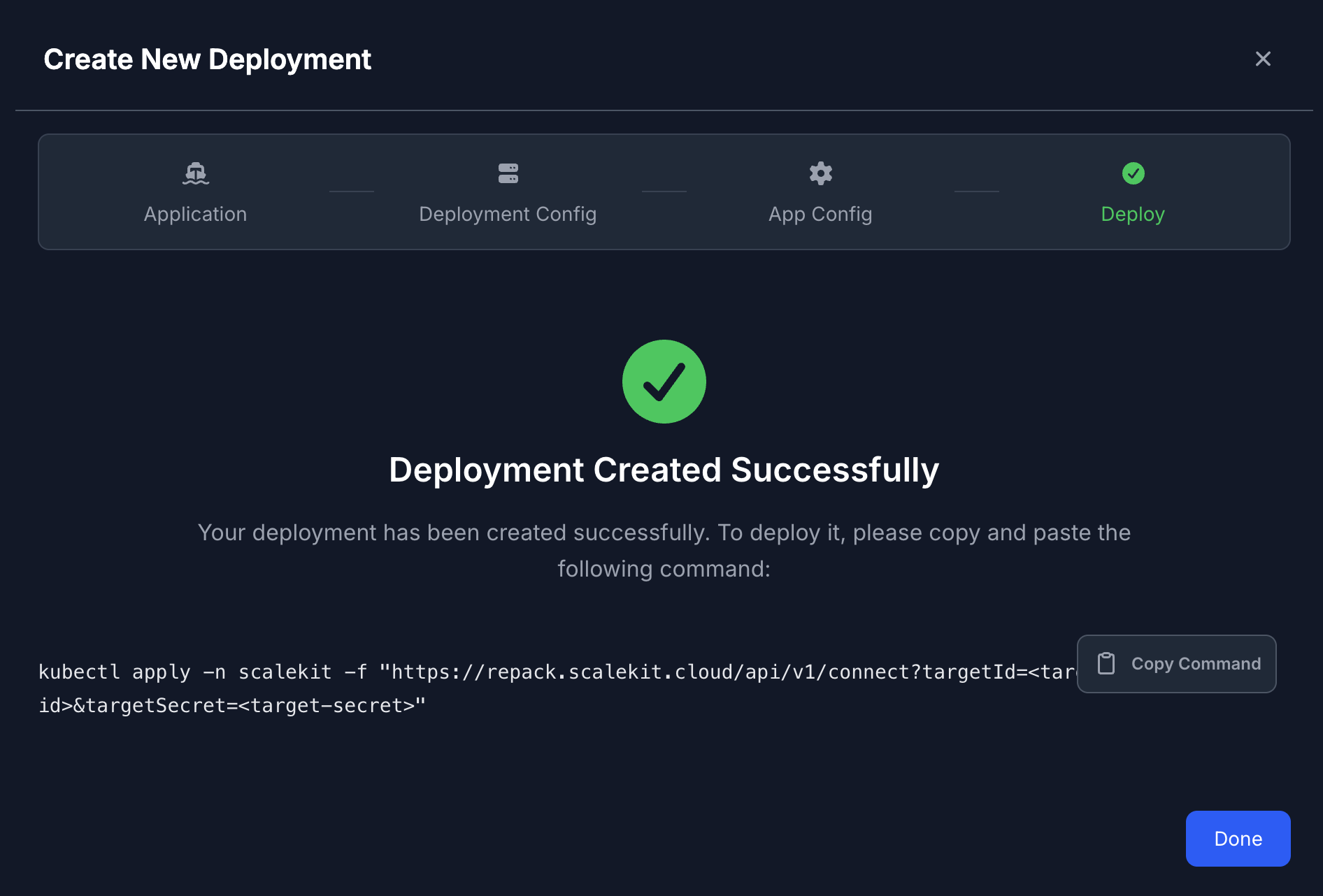Go to the Application step label

[x=195, y=214]
